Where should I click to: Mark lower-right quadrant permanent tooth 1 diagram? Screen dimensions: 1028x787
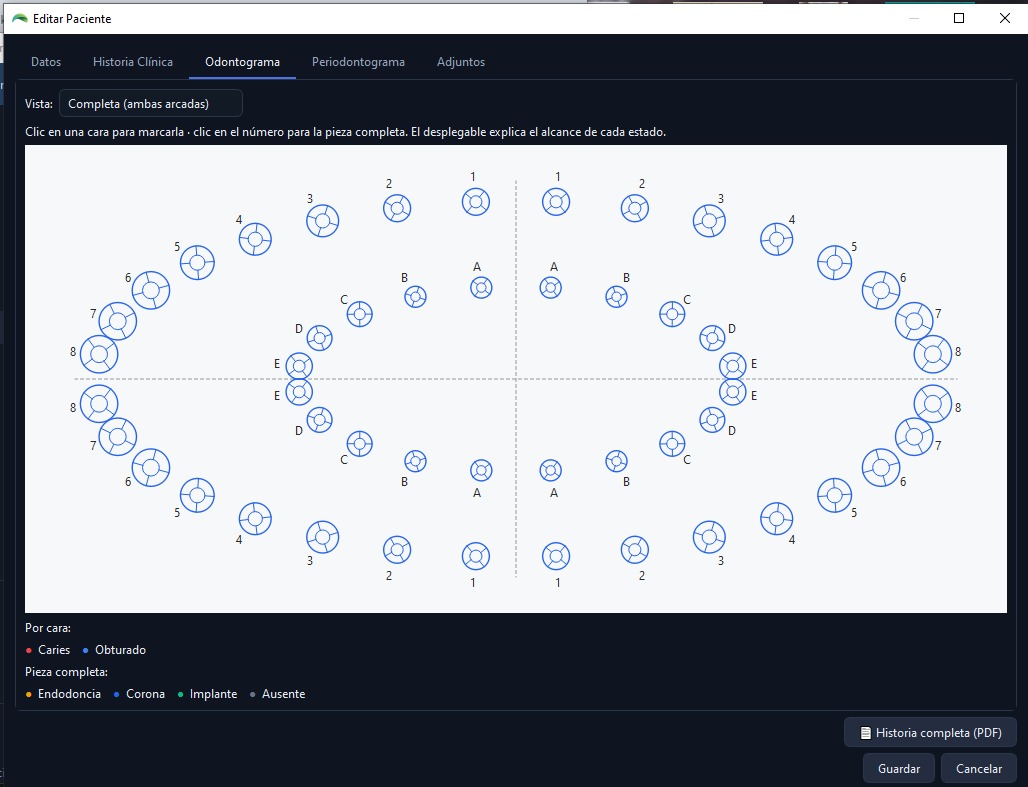pos(556,556)
